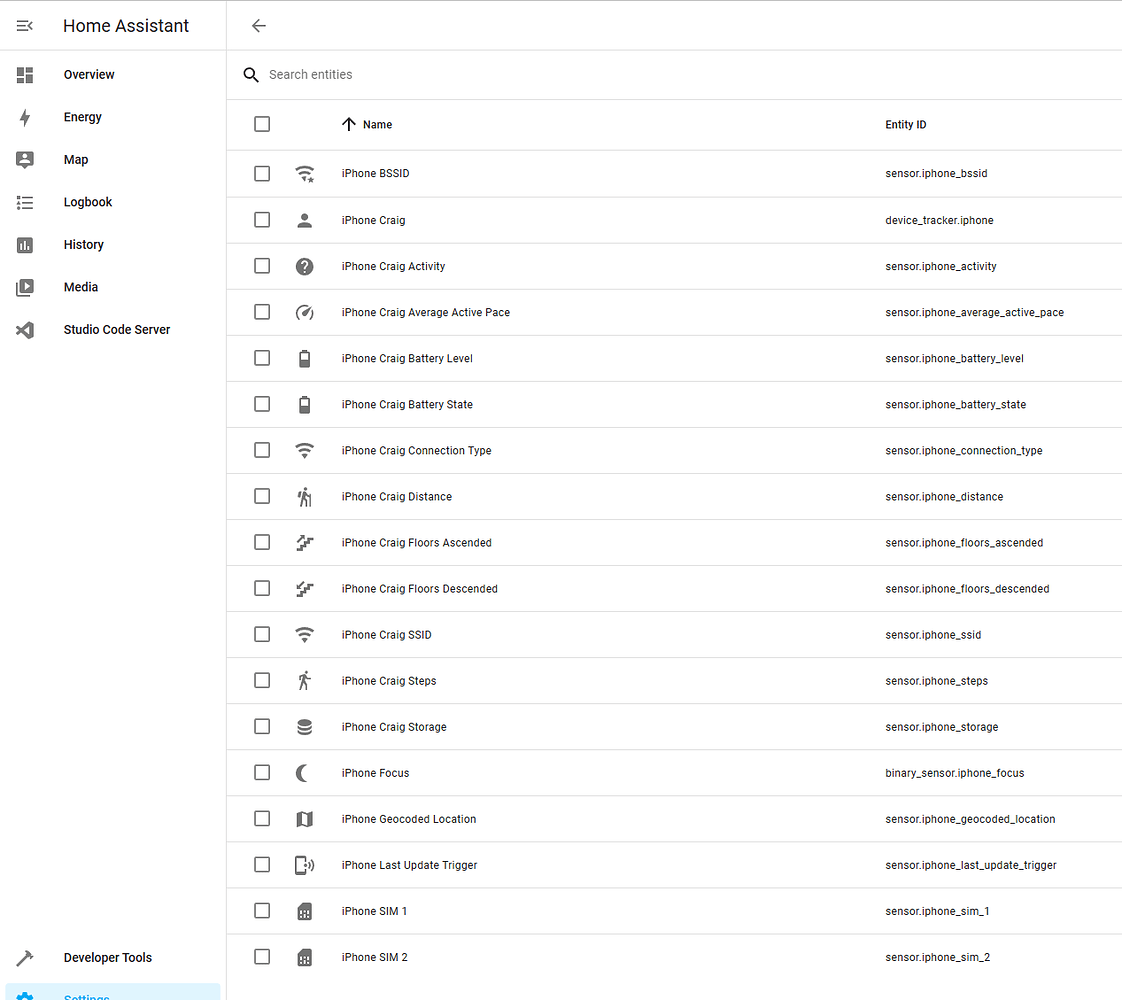This screenshot has width=1122, height=1000.
Task: Open Developer Tools hammer icon
Action: tap(24, 957)
